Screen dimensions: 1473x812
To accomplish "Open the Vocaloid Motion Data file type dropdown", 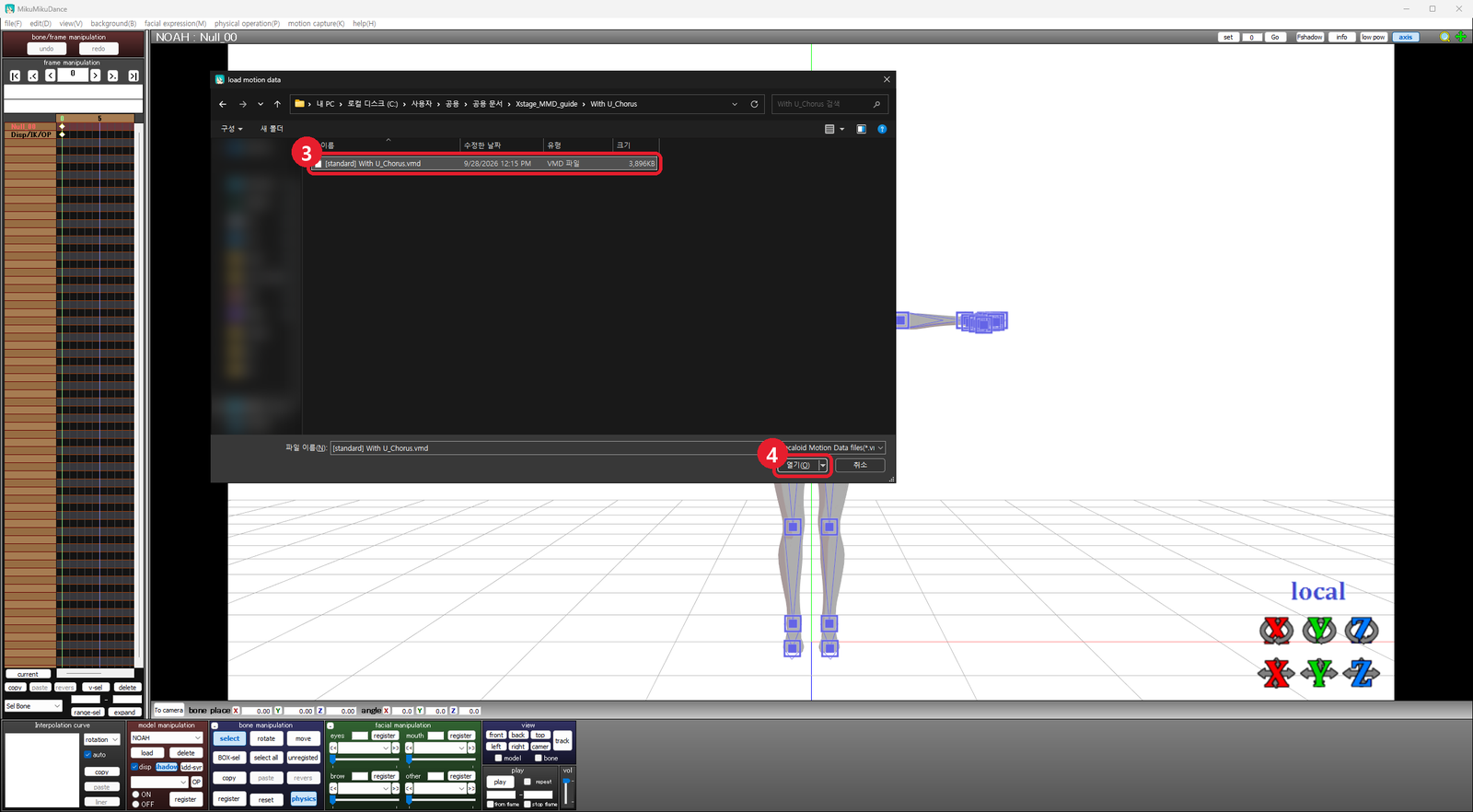I will pos(831,447).
